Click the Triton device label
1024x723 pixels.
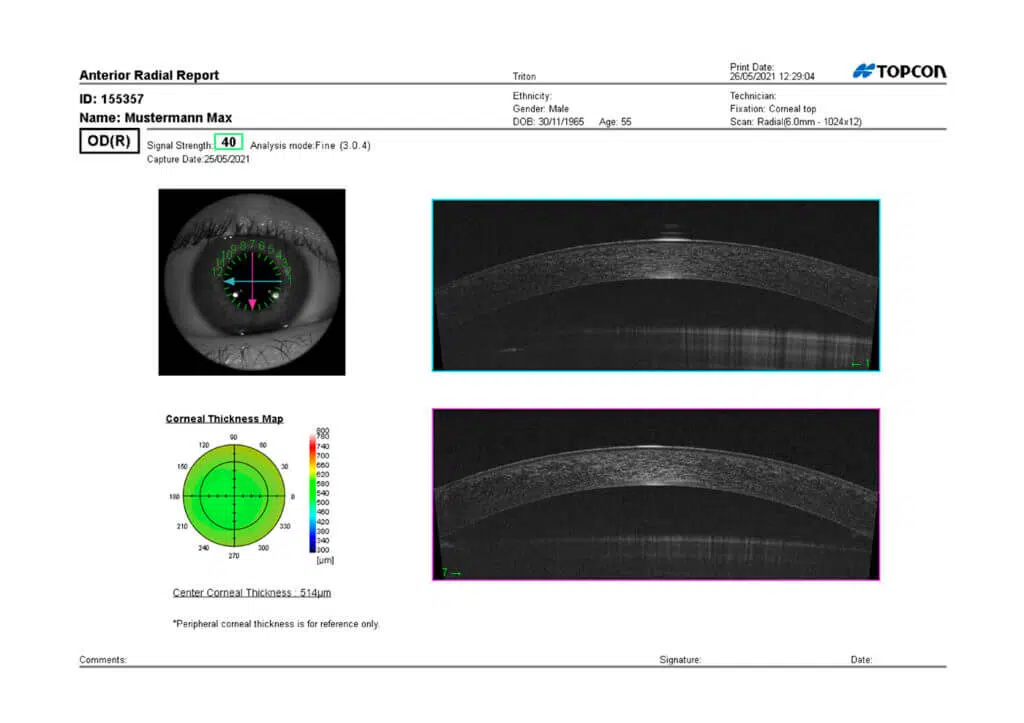pyautogui.click(x=524, y=76)
